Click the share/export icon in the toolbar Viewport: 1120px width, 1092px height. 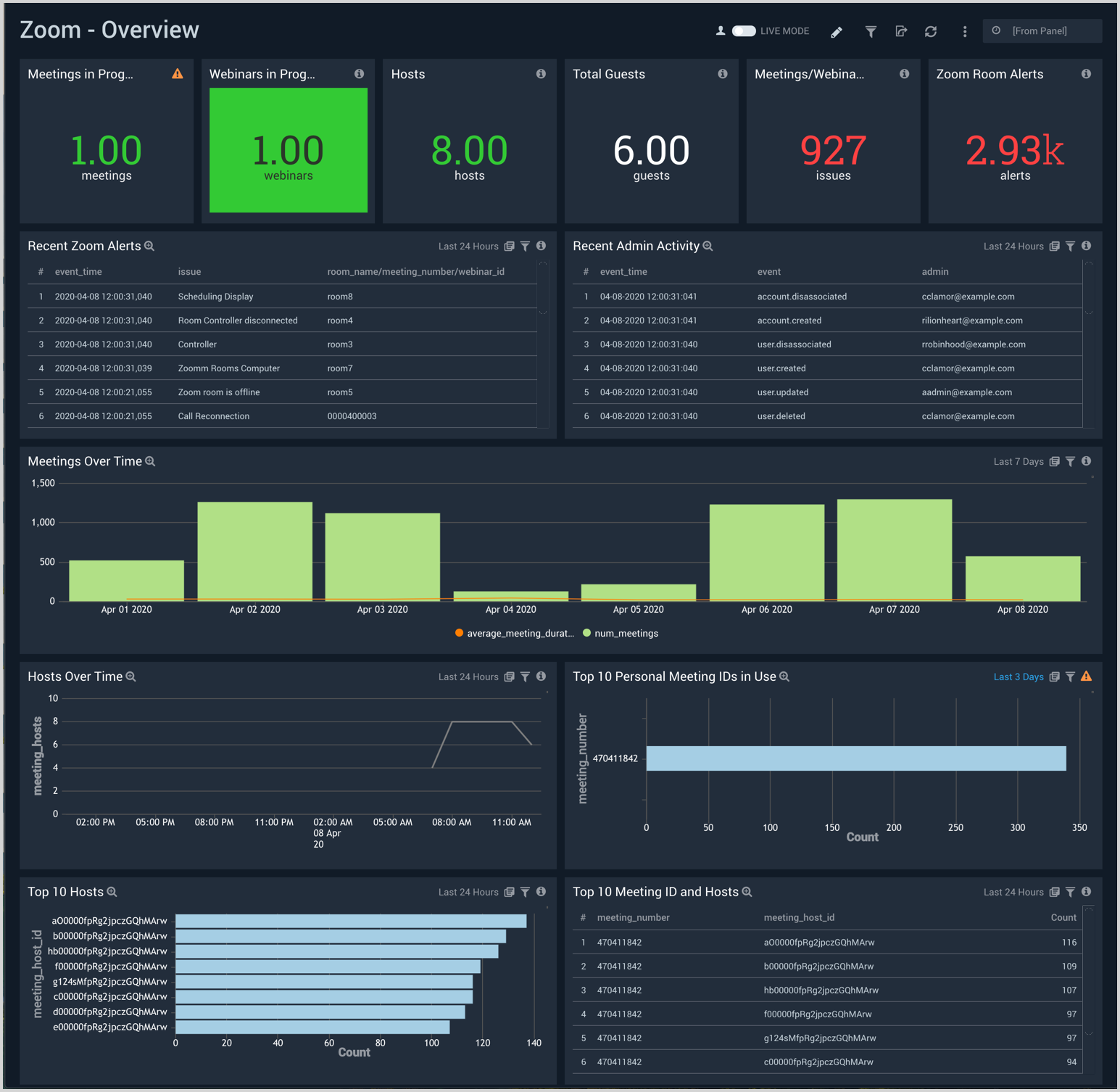(901, 32)
